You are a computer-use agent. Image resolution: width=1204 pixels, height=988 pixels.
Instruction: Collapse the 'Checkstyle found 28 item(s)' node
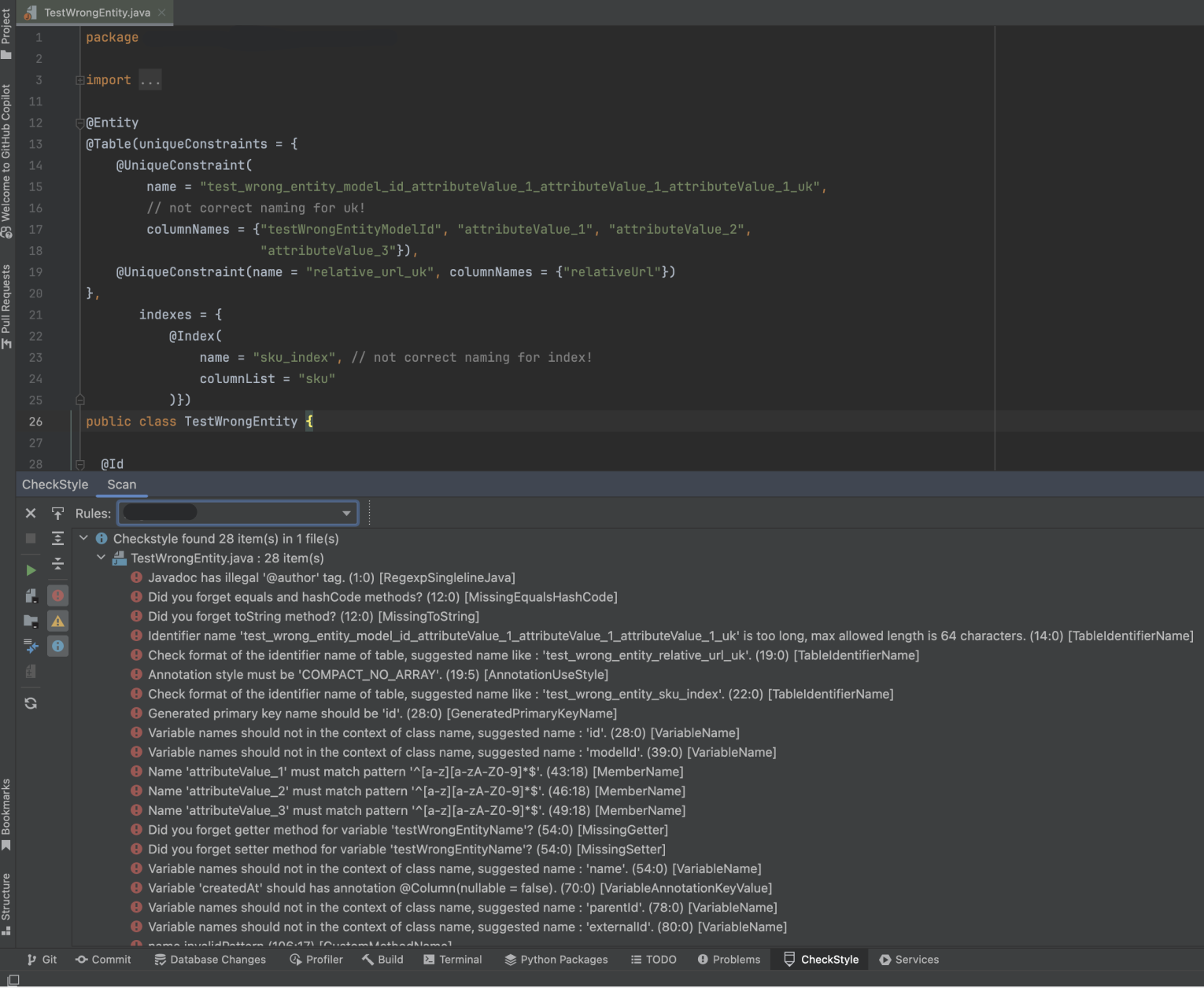83,539
